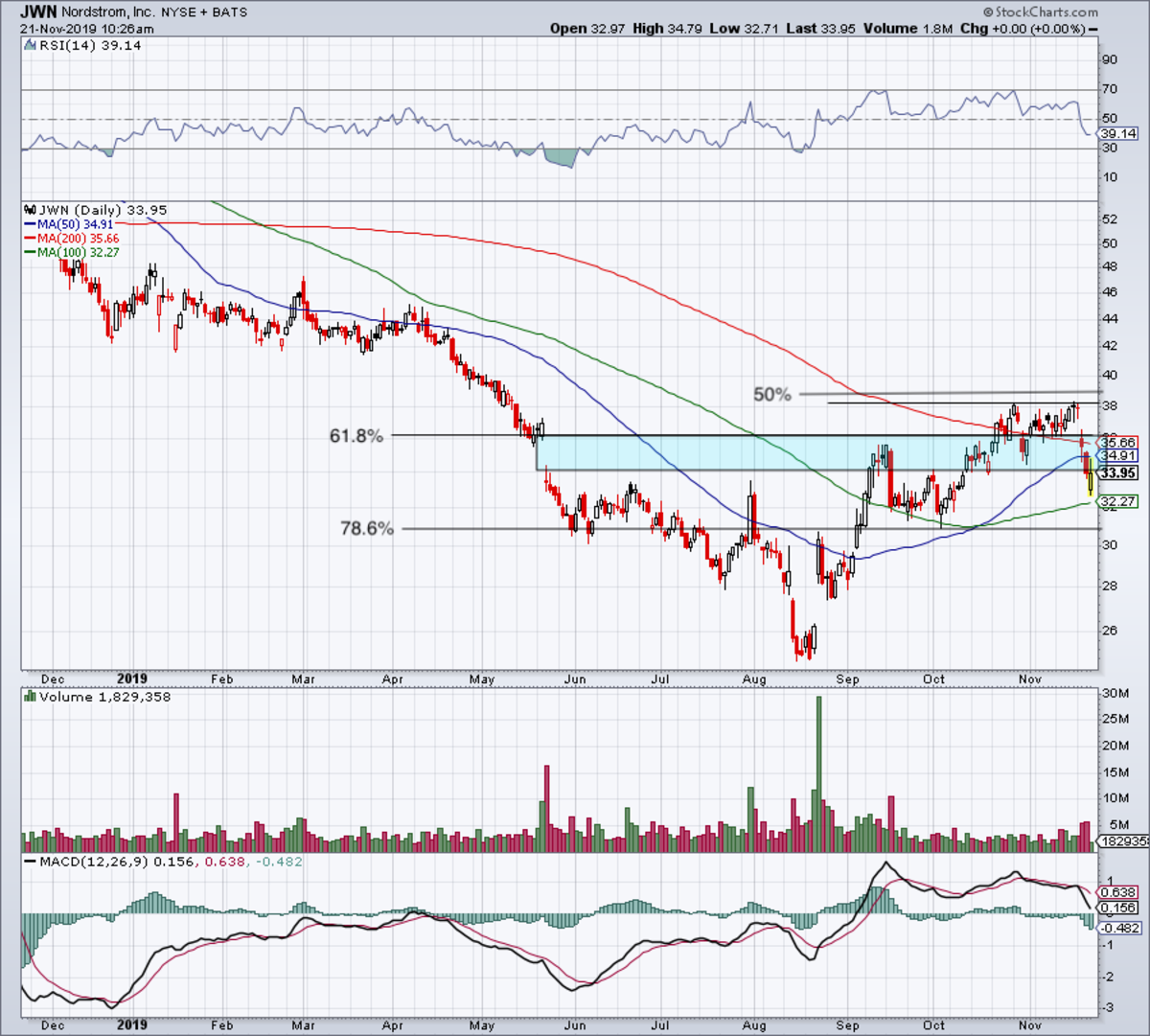Click the 0.156 tag on MACD axis
Viewport: 1150px width, 1036px height.
pyautogui.click(x=1117, y=908)
